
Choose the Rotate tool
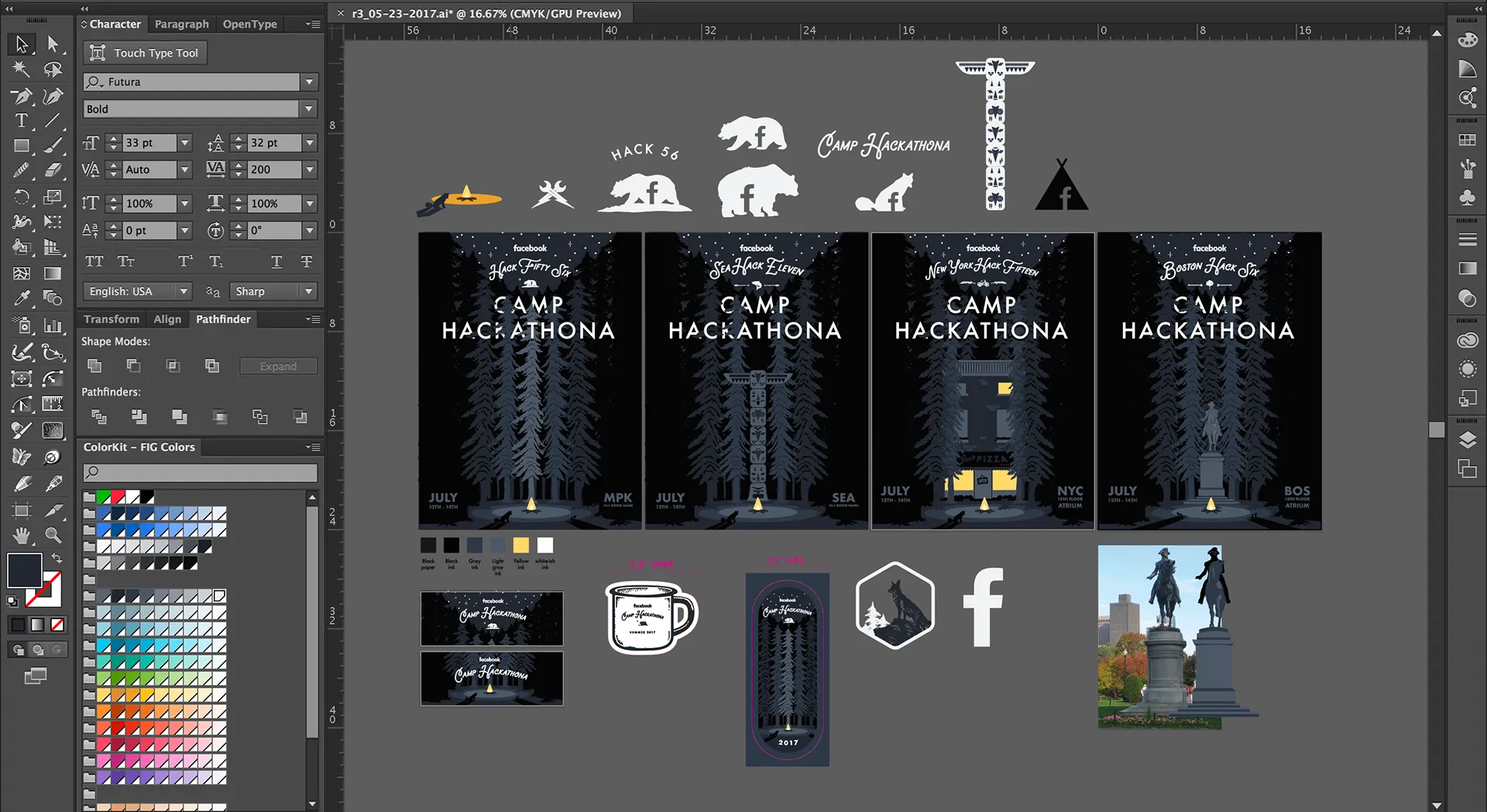click(x=22, y=197)
